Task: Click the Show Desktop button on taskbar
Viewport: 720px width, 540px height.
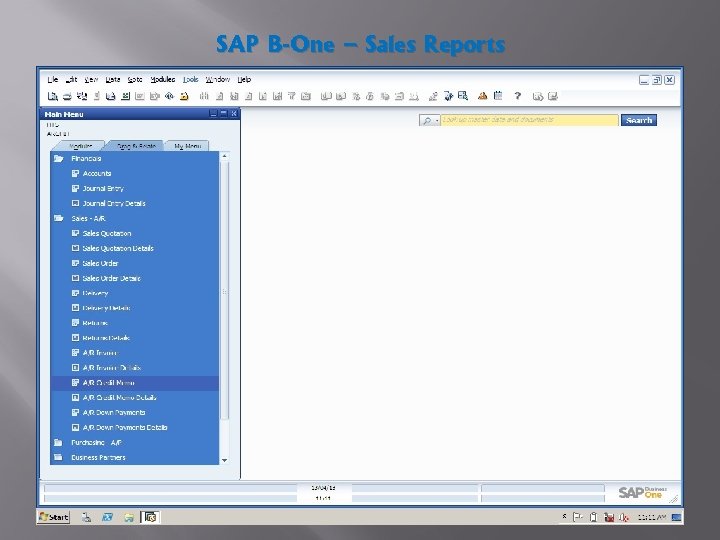Action: click(x=676, y=517)
